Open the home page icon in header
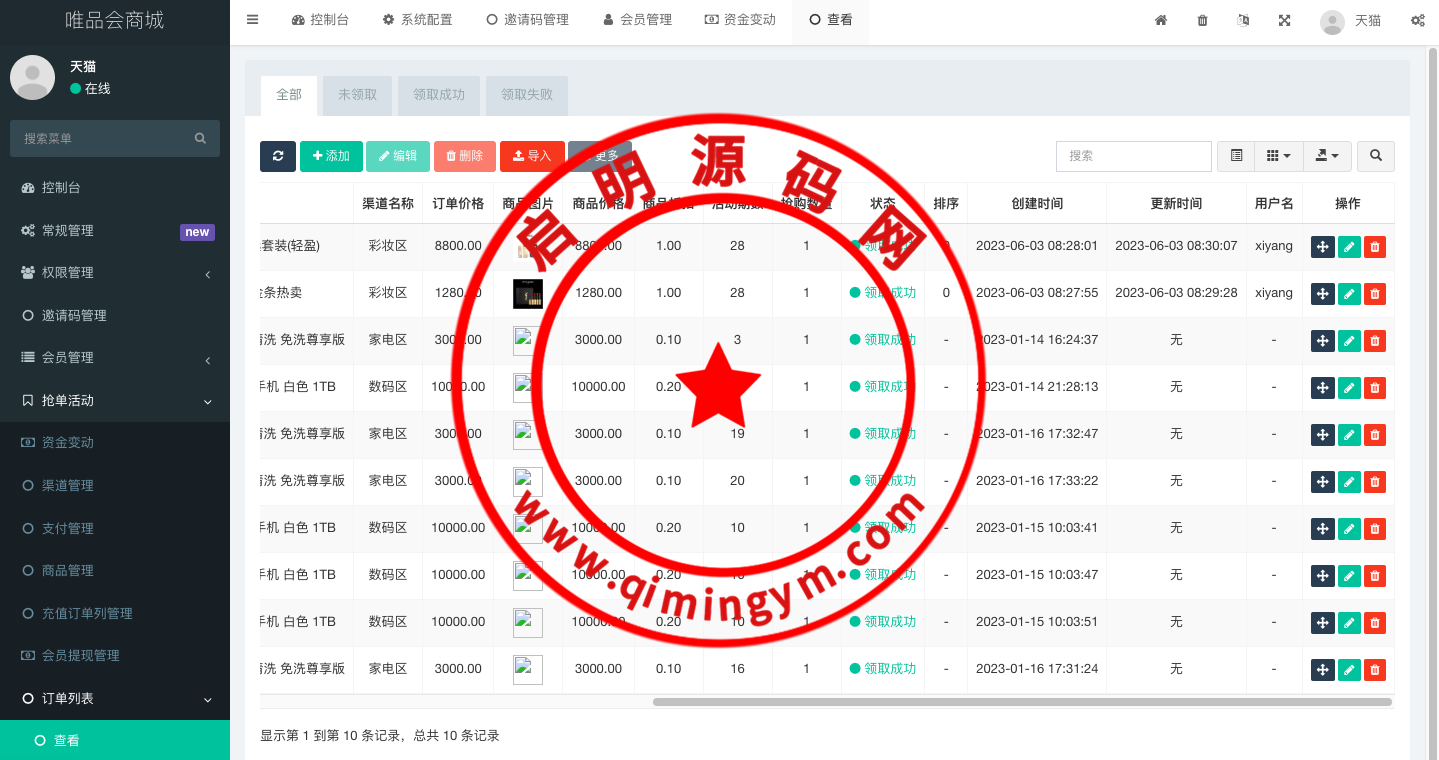 1161,20
